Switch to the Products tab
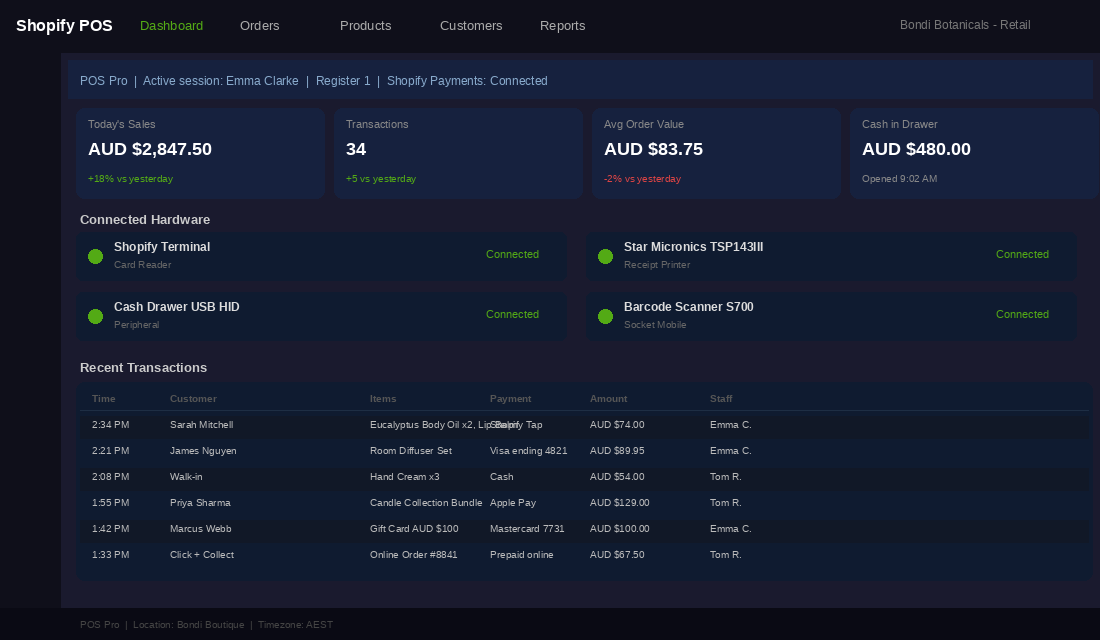 pos(365,26)
